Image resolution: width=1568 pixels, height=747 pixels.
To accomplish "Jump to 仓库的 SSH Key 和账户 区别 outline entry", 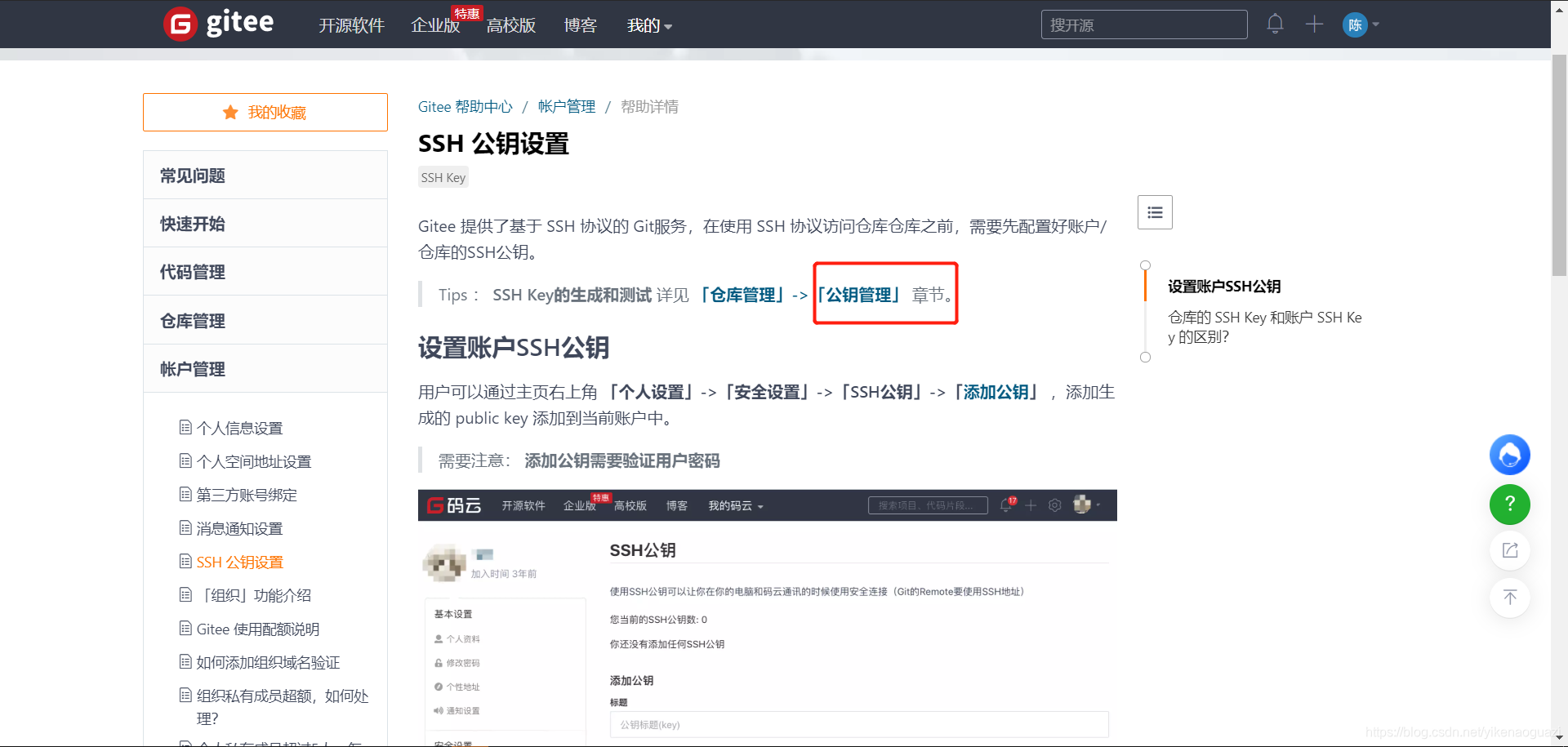I will [1265, 327].
